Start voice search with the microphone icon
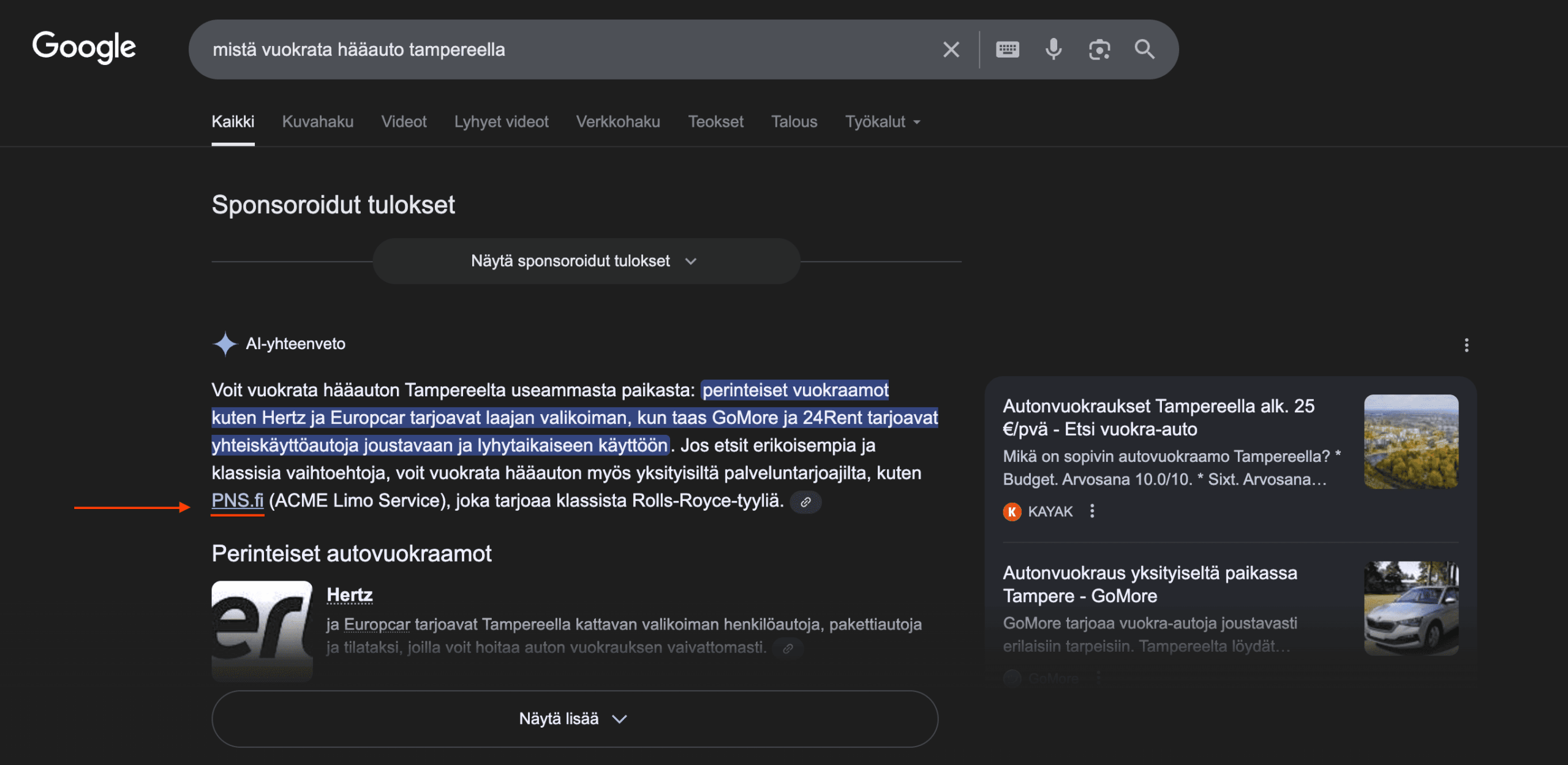1568x765 pixels. [1053, 49]
